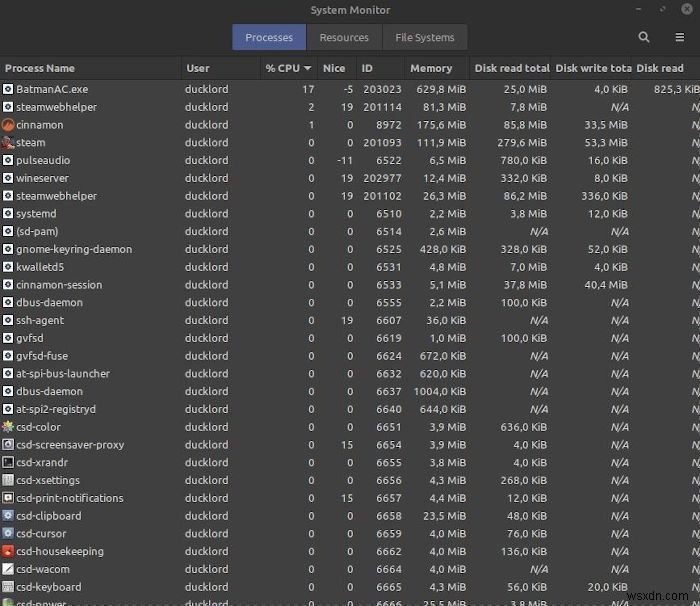Click process ID 203023
Image resolution: width=700 pixels, height=606 pixels.
(x=382, y=89)
